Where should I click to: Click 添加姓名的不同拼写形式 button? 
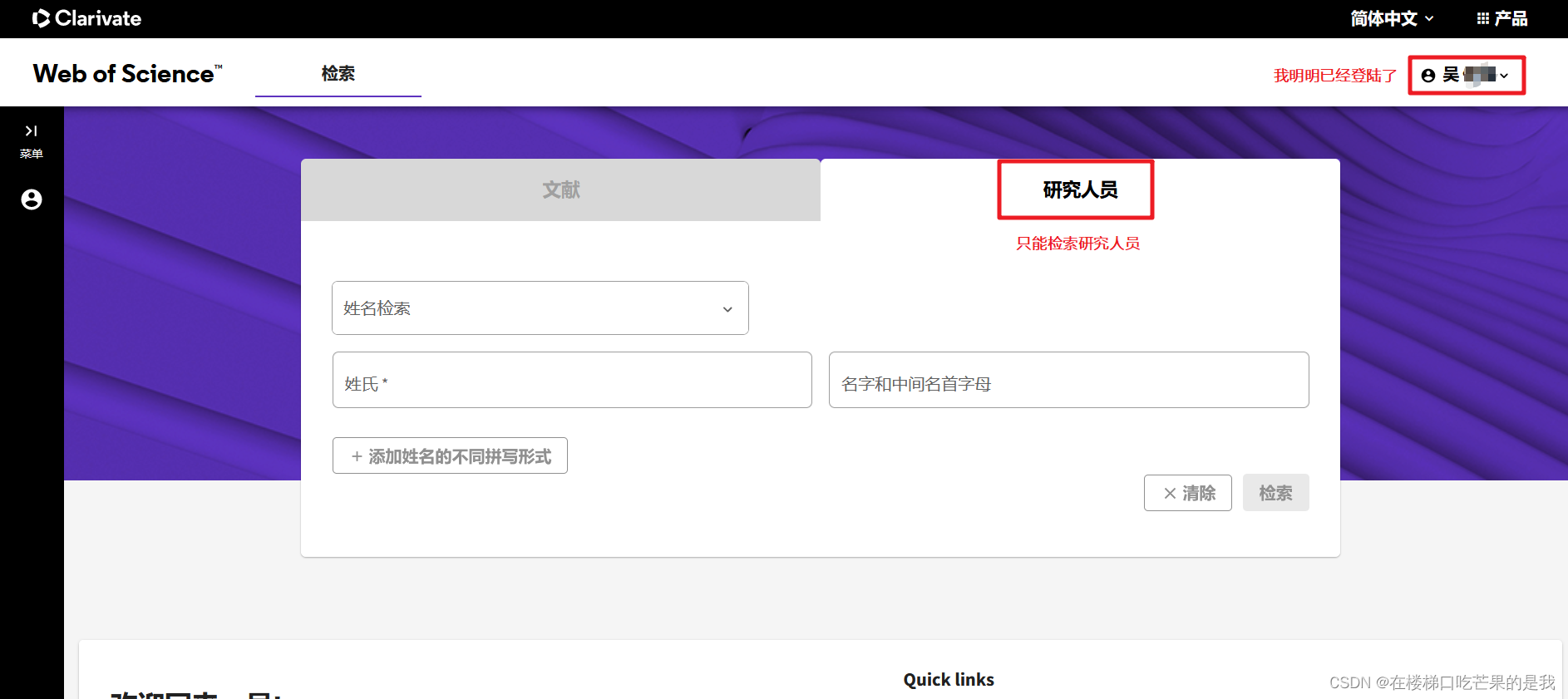click(450, 455)
